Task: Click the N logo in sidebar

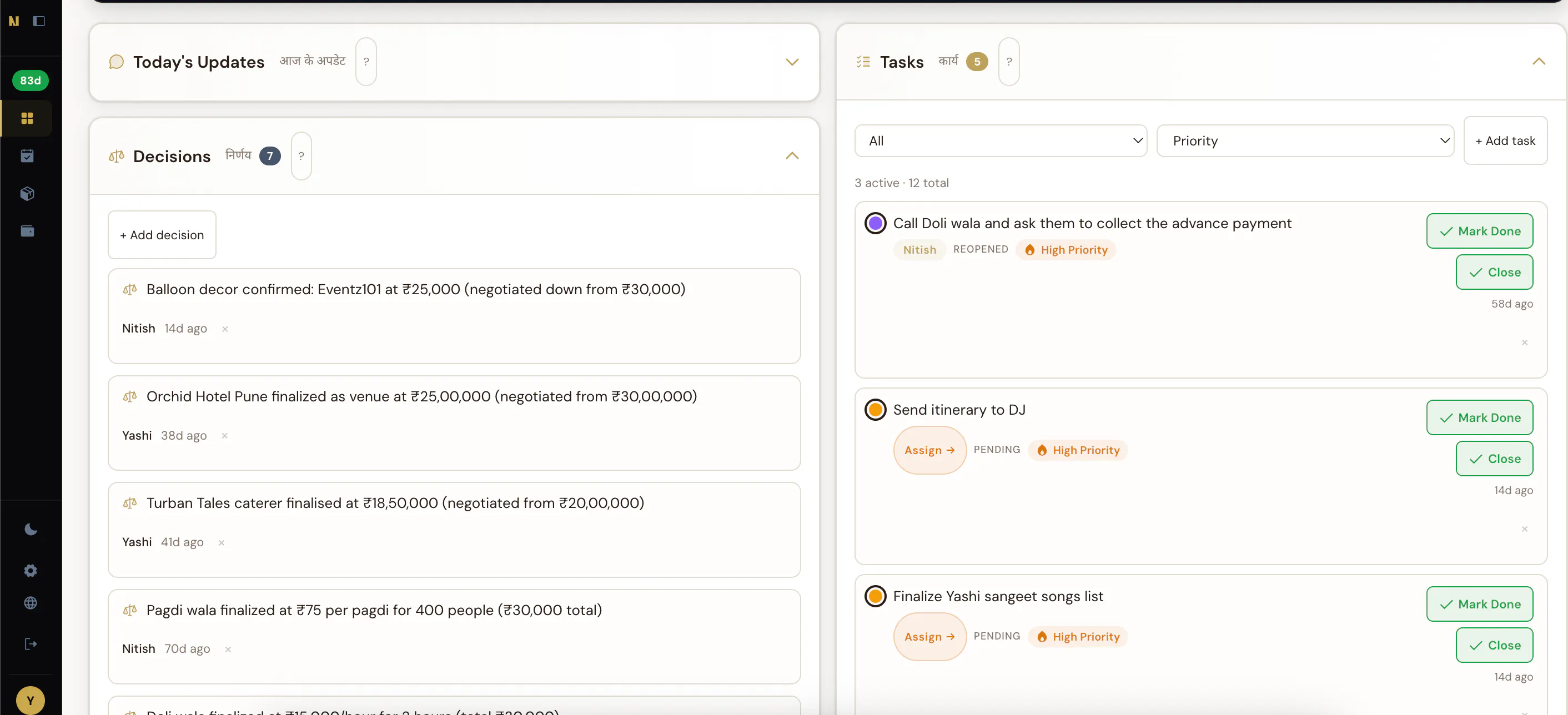Action: tap(14, 21)
